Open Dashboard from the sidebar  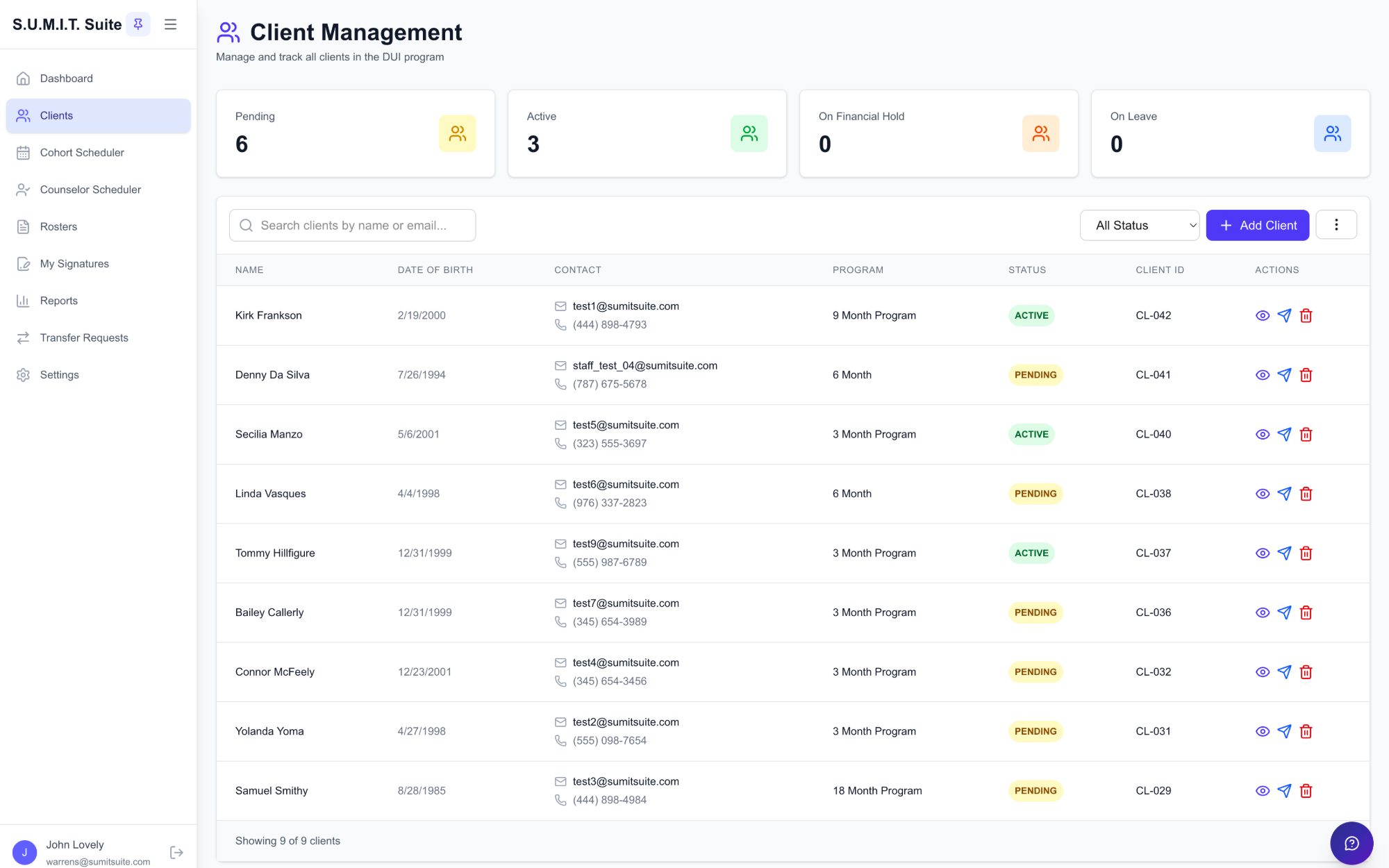pyautogui.click(x=98, y=78)
